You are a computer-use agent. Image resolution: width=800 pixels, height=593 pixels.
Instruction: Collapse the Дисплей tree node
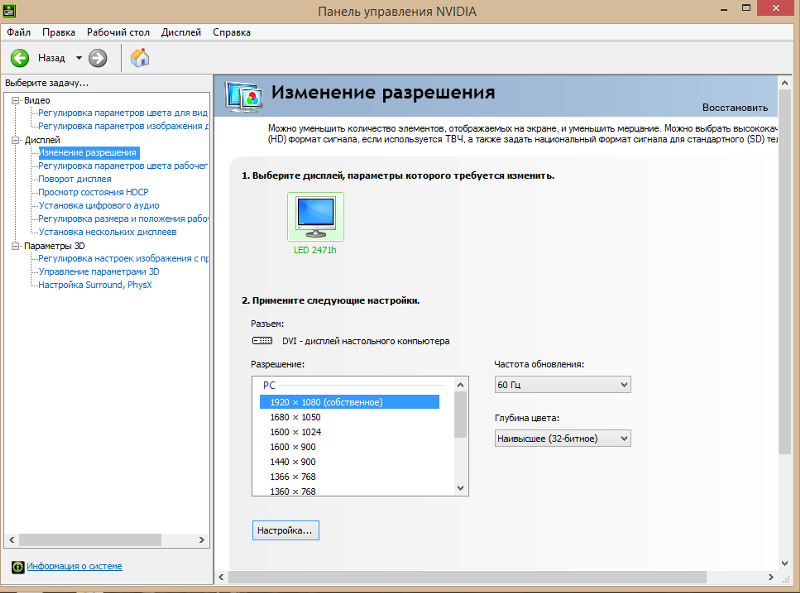(16, 140)
